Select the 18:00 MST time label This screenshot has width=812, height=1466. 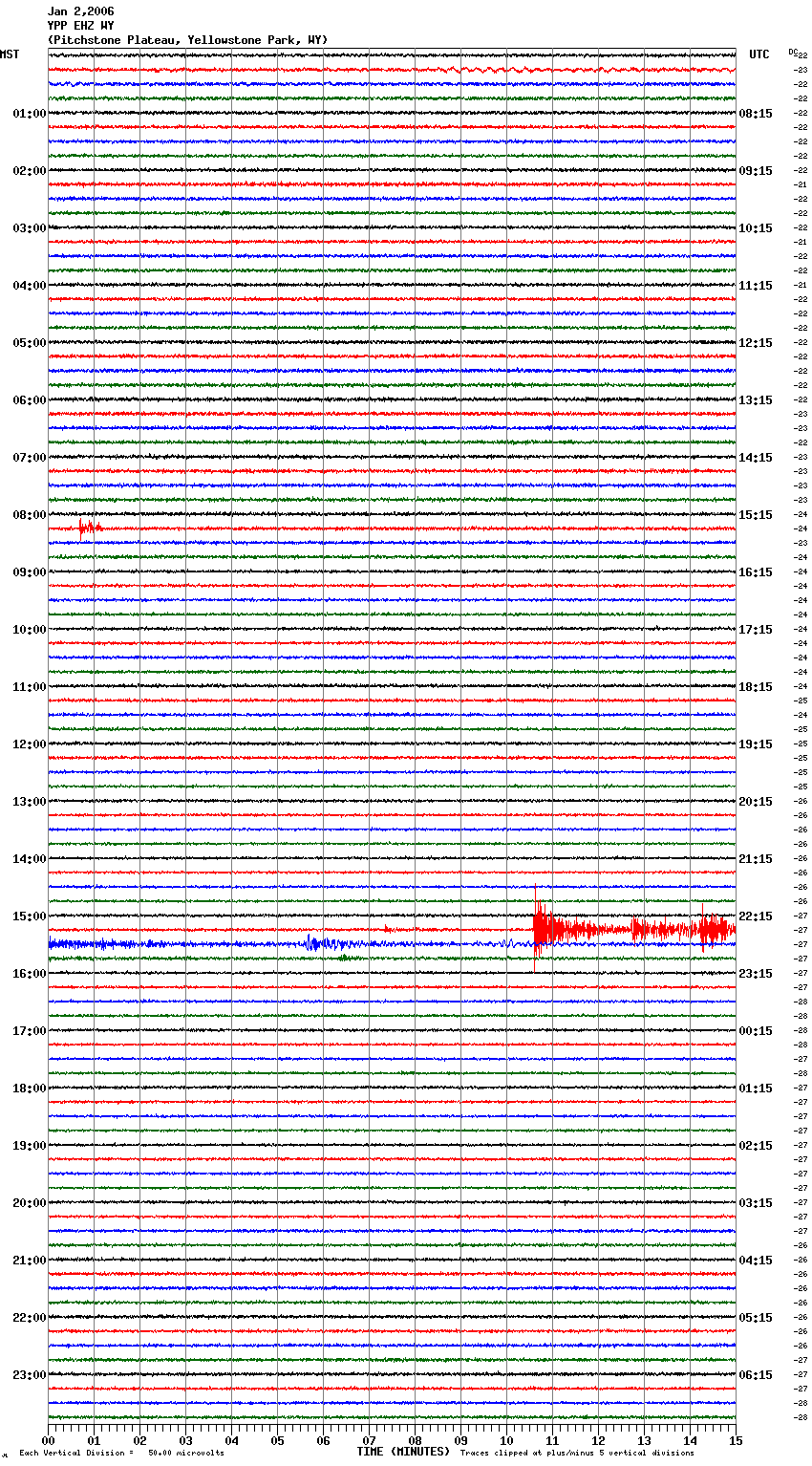pyautogui.click(x=30, y=1089)
